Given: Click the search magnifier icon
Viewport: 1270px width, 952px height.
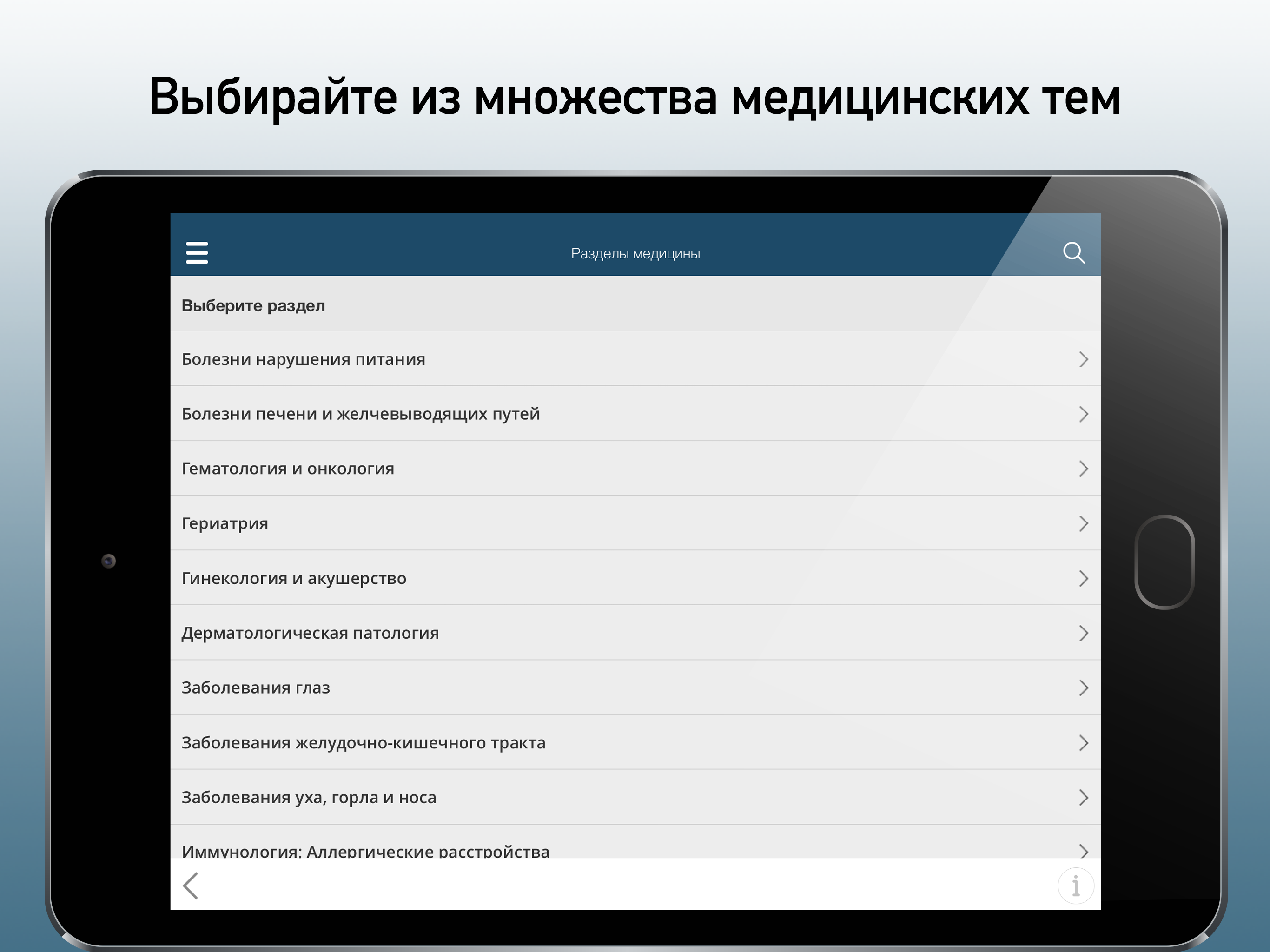Looking at the screenshot, I should pyautogui.click(x=1074, y=252).
